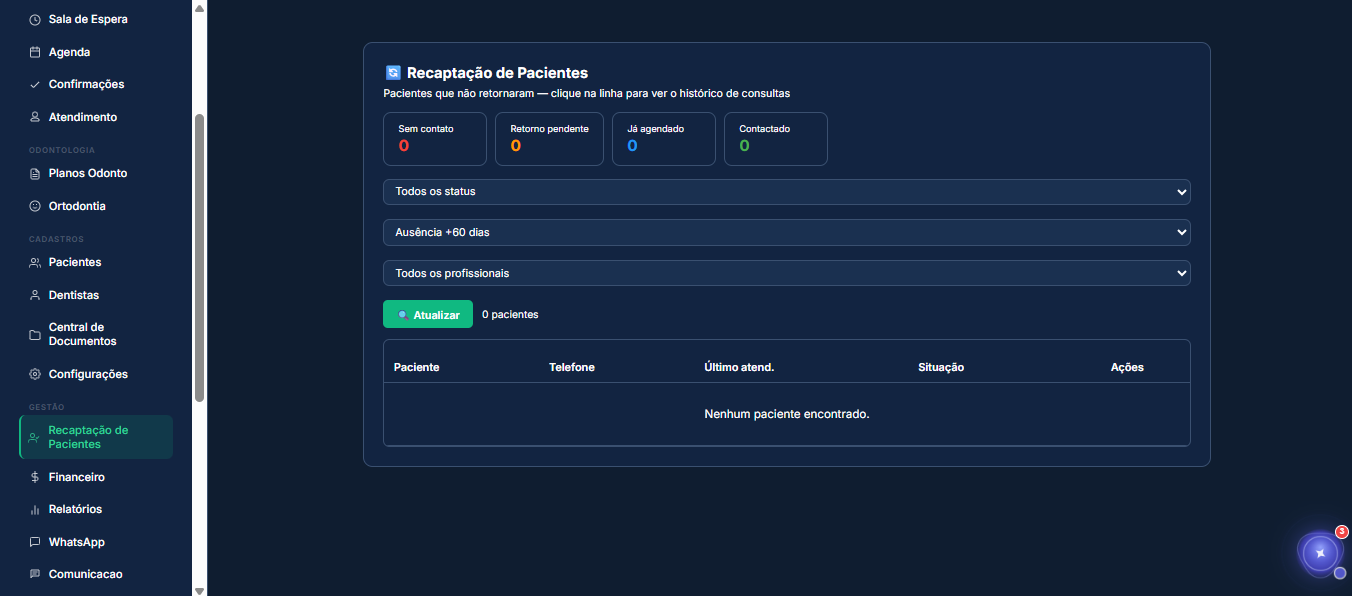
Task: Click the message icon beside Comunicacao
Action: click(x=35, y=574)
